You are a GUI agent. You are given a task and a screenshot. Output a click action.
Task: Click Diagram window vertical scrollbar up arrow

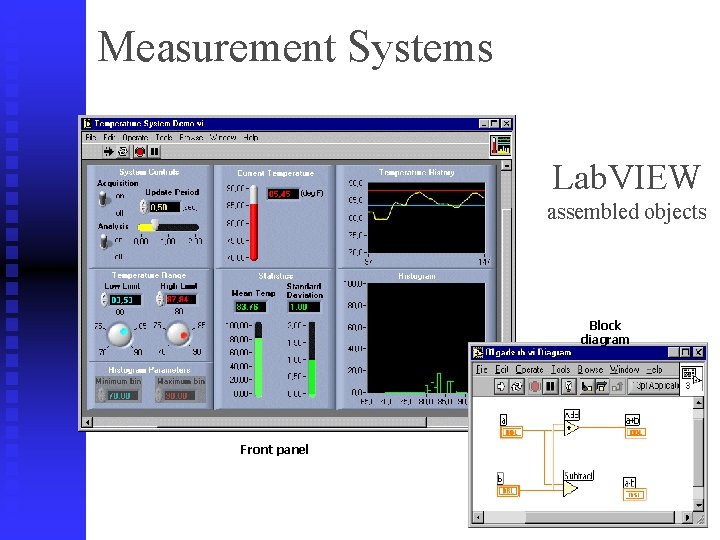(x=698, y=403)
